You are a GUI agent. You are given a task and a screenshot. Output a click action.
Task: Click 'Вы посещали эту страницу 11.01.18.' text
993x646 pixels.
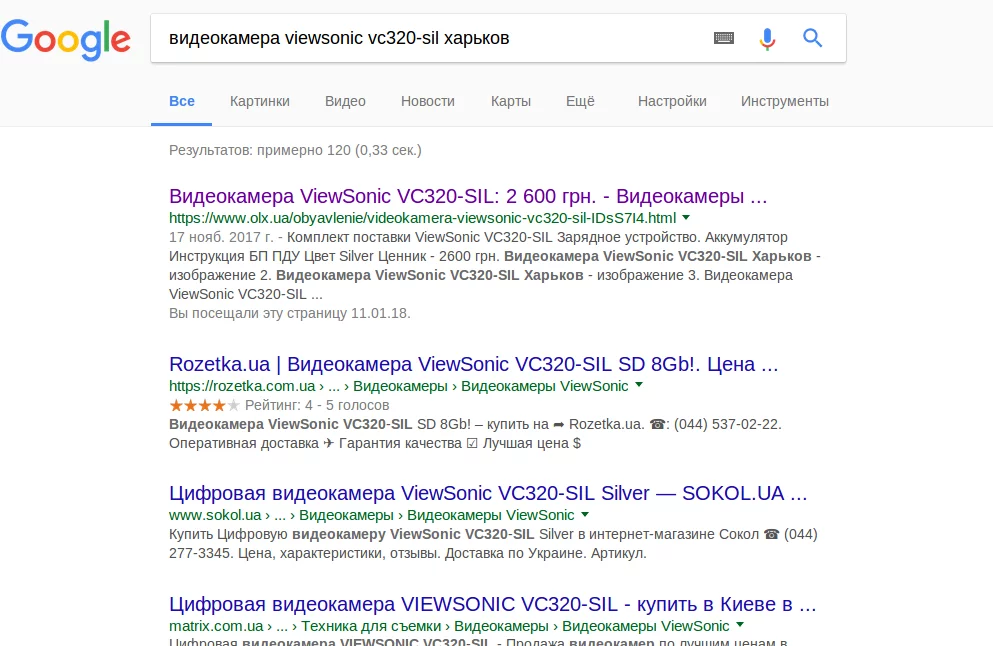click(289, 313)
